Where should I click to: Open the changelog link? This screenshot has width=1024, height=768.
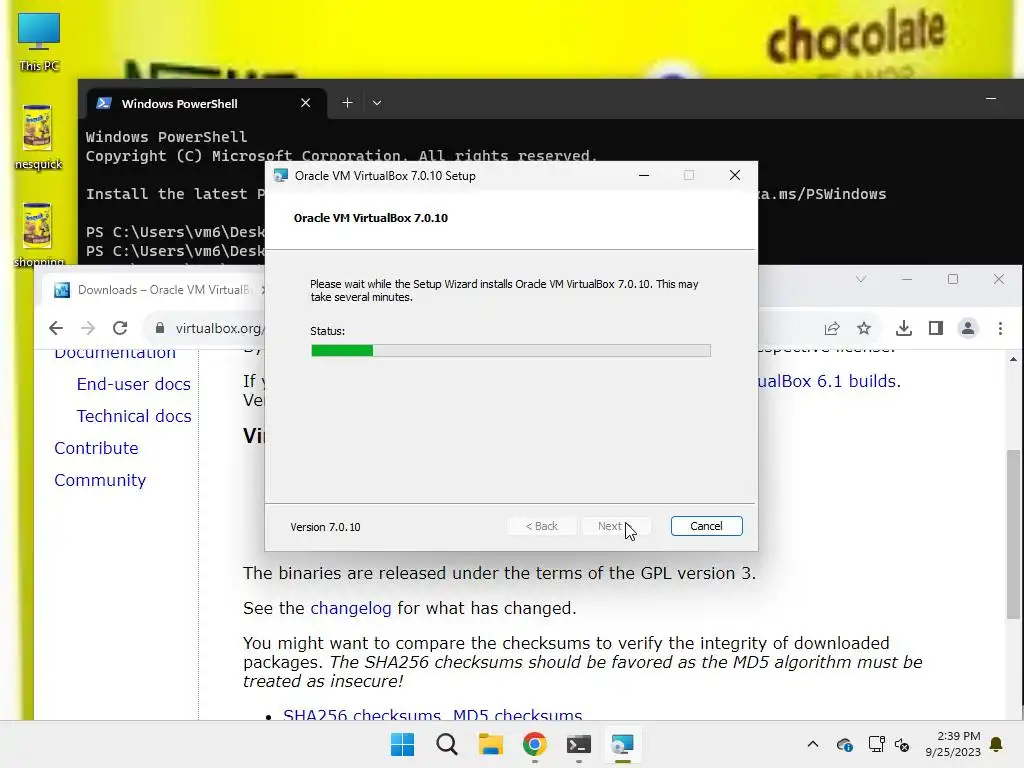(351, 609)
